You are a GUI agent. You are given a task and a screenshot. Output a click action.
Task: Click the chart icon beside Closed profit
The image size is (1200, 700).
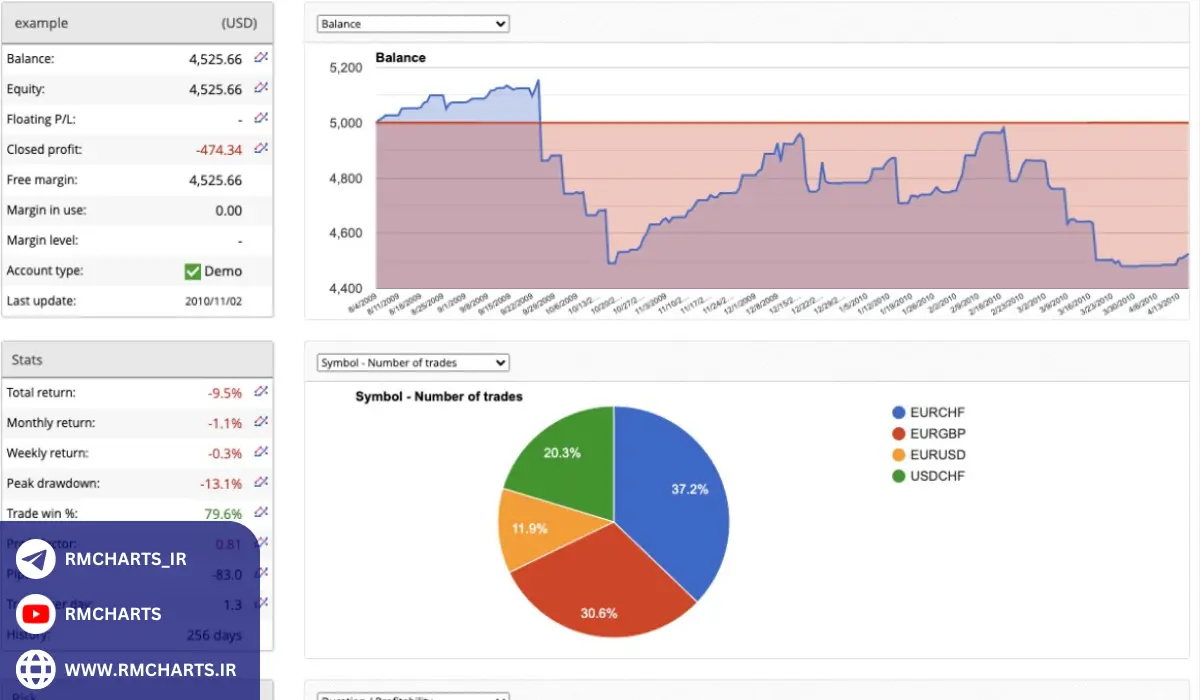261,148
